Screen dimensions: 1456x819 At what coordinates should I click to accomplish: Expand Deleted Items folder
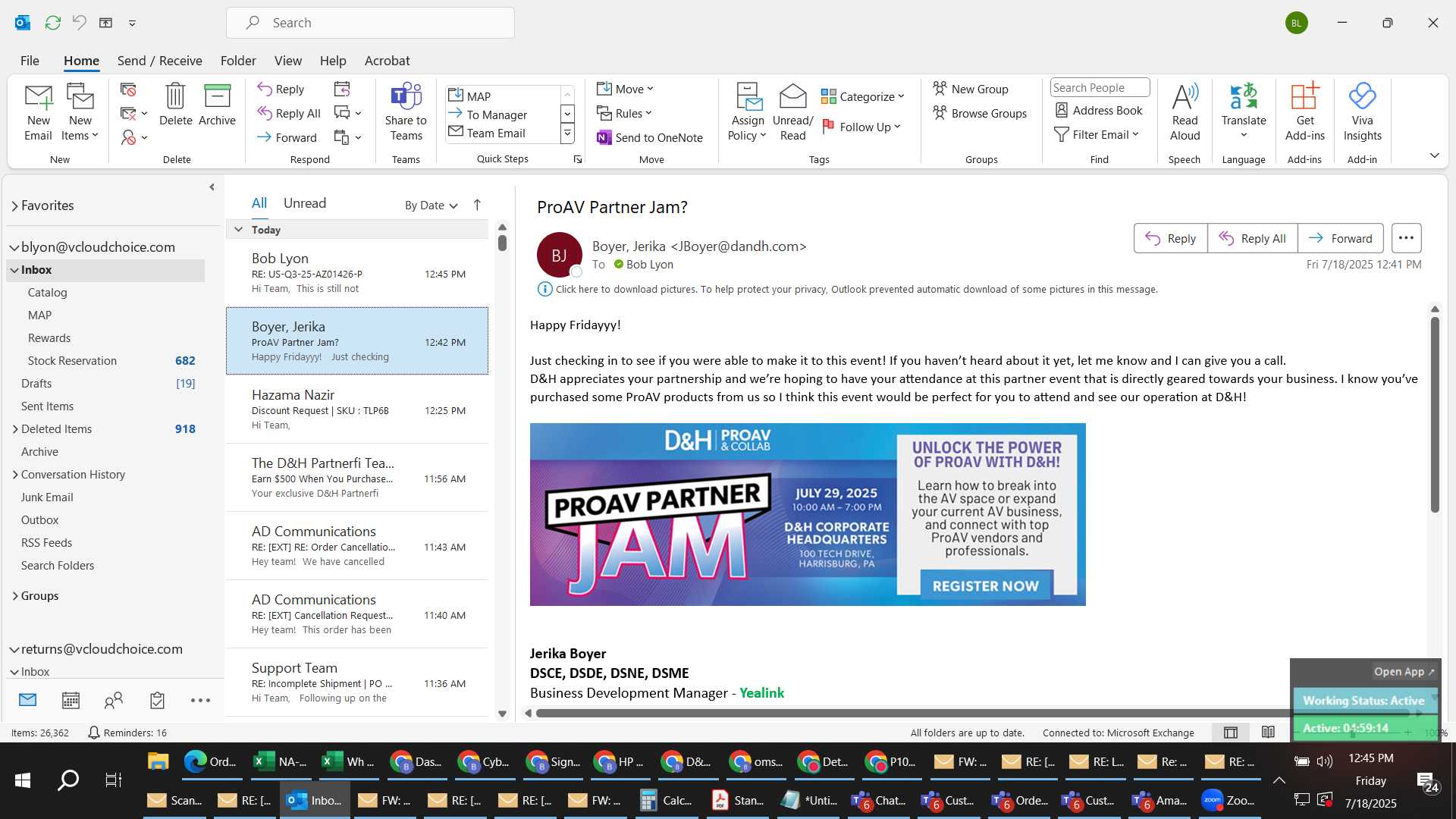click(x=14, y=429)
